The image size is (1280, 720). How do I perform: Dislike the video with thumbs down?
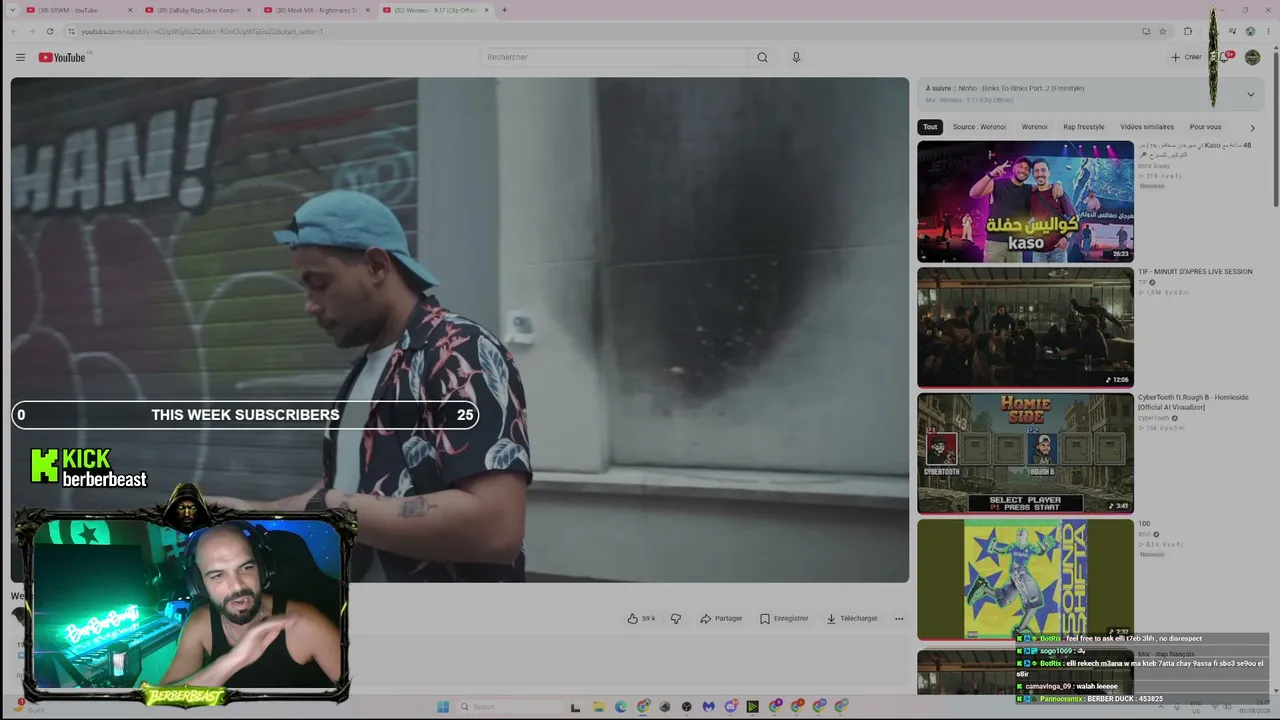[x=676, y=618]
